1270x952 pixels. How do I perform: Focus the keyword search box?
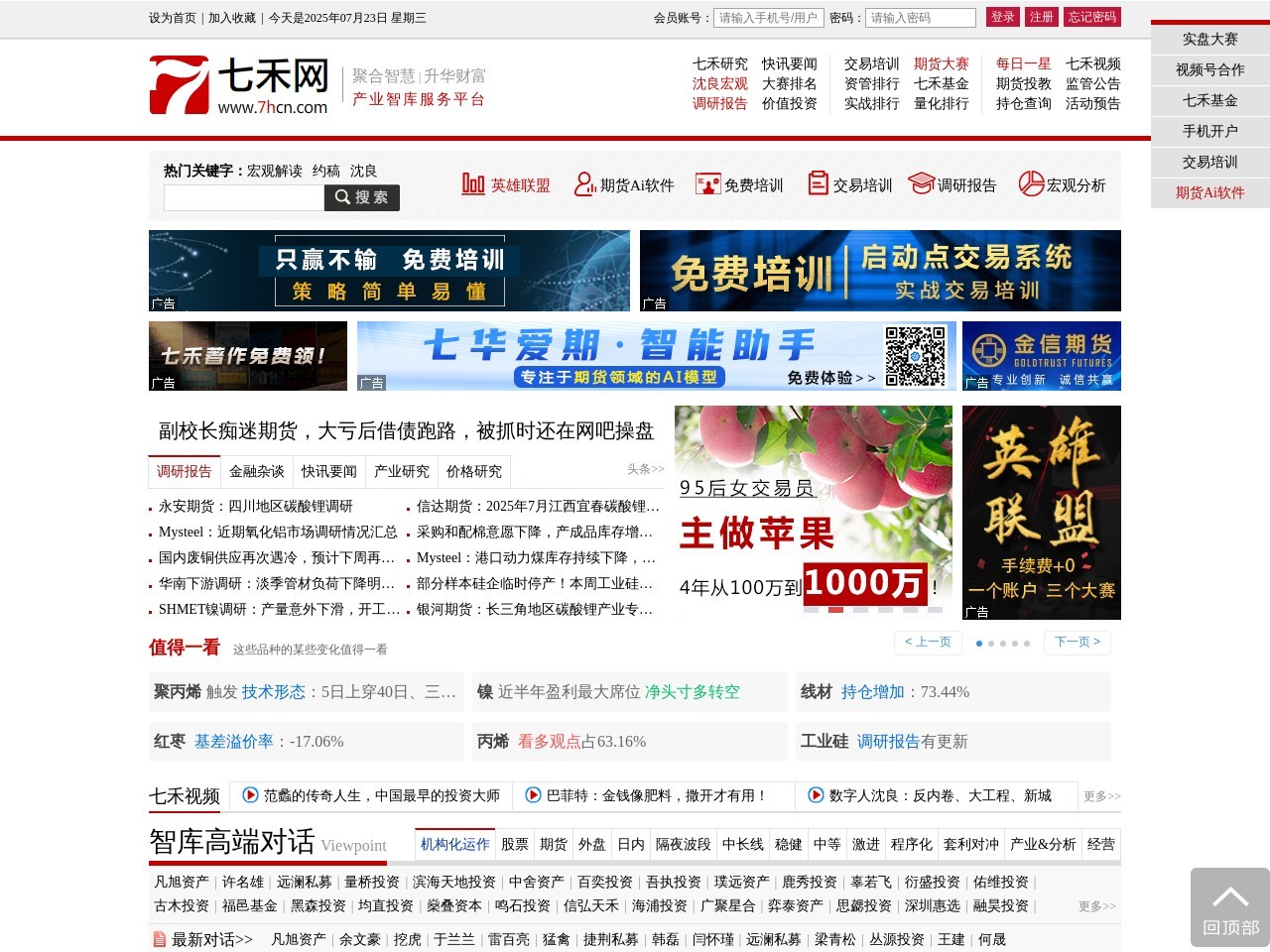point(244,197)
